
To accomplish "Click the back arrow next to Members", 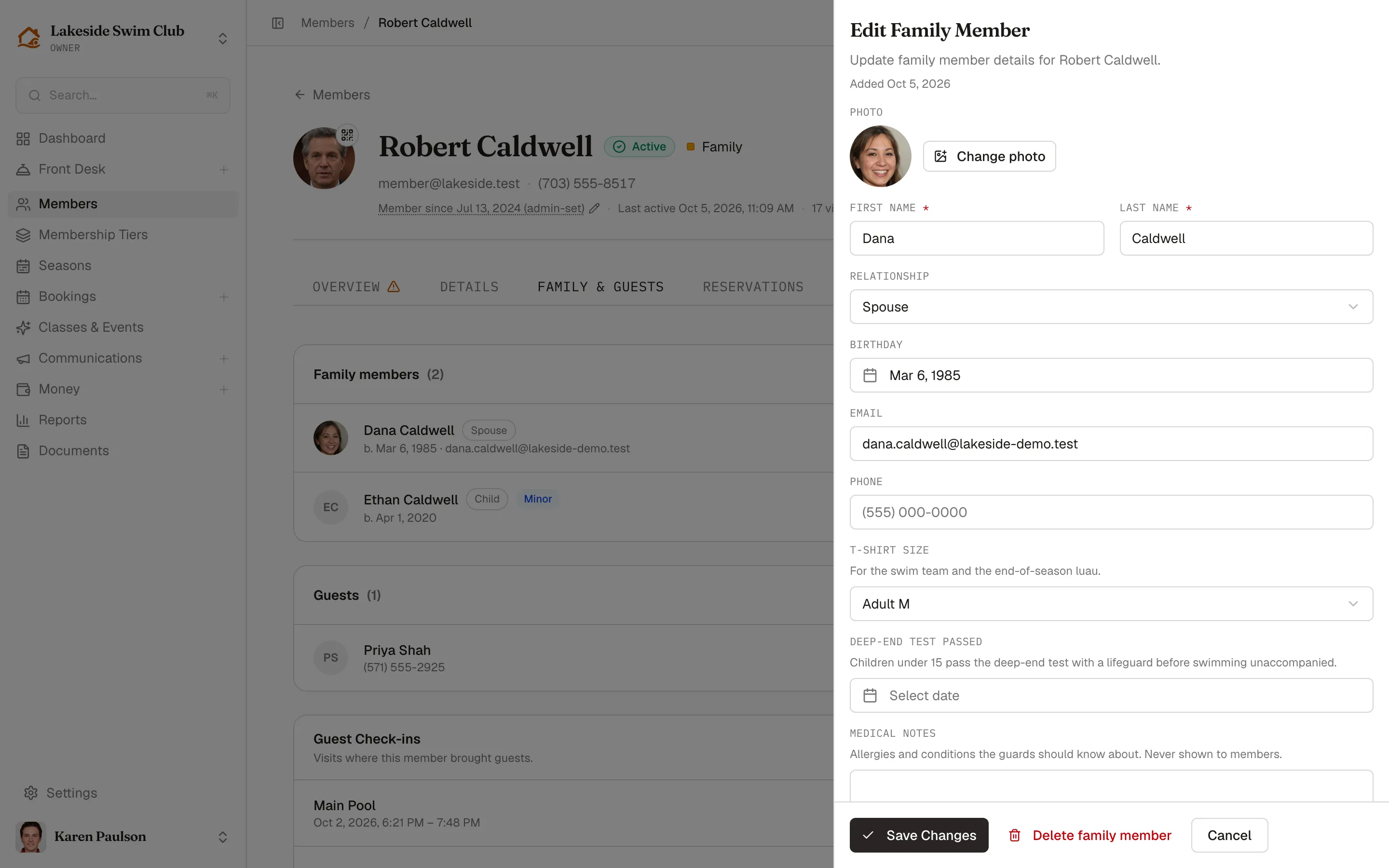I will click(x=300, y=95).
